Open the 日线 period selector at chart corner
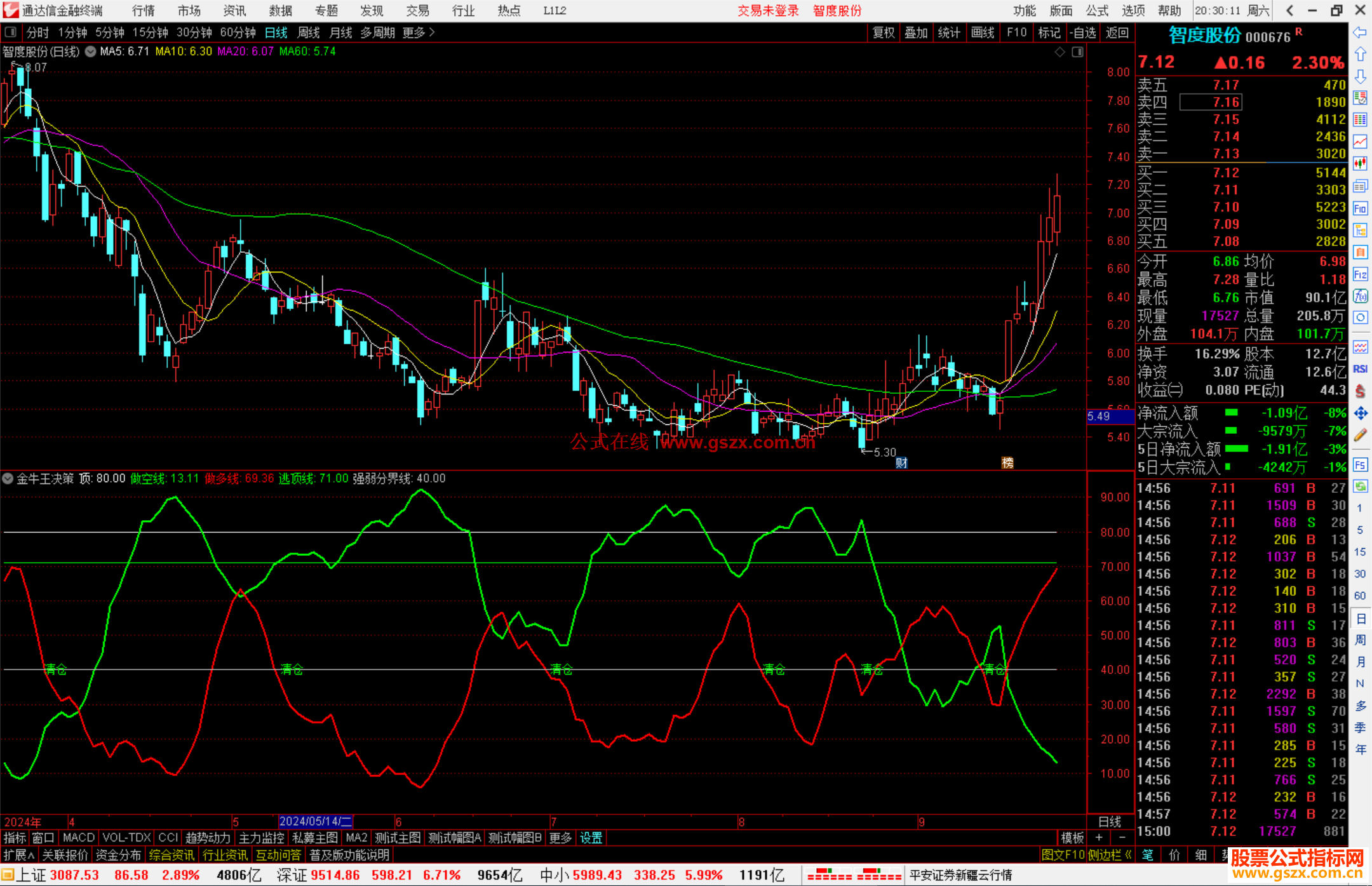 click(1110, 821)
